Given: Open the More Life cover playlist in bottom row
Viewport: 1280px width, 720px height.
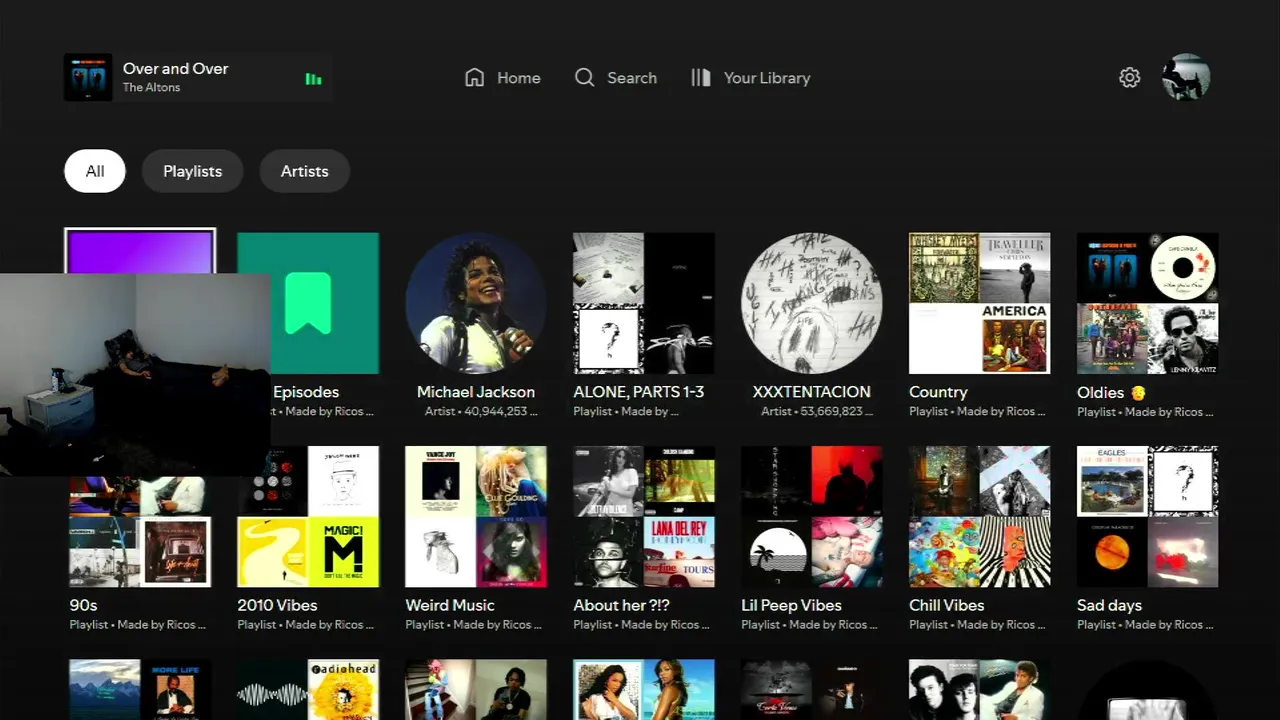Looking at the screenshot, I should coord(140,689).
